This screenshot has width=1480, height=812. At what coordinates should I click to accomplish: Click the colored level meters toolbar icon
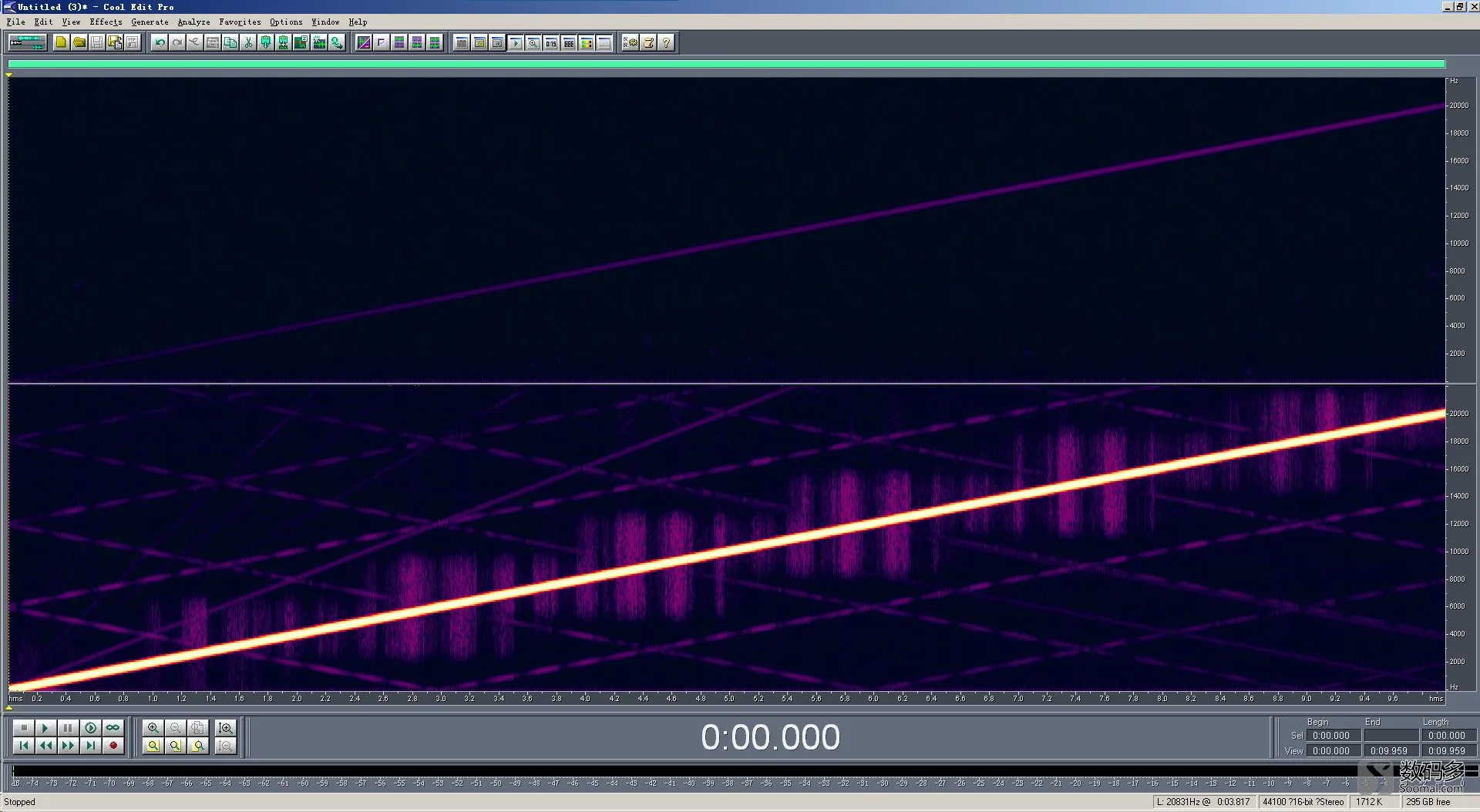pyautogui.click(x=587, y=42)
